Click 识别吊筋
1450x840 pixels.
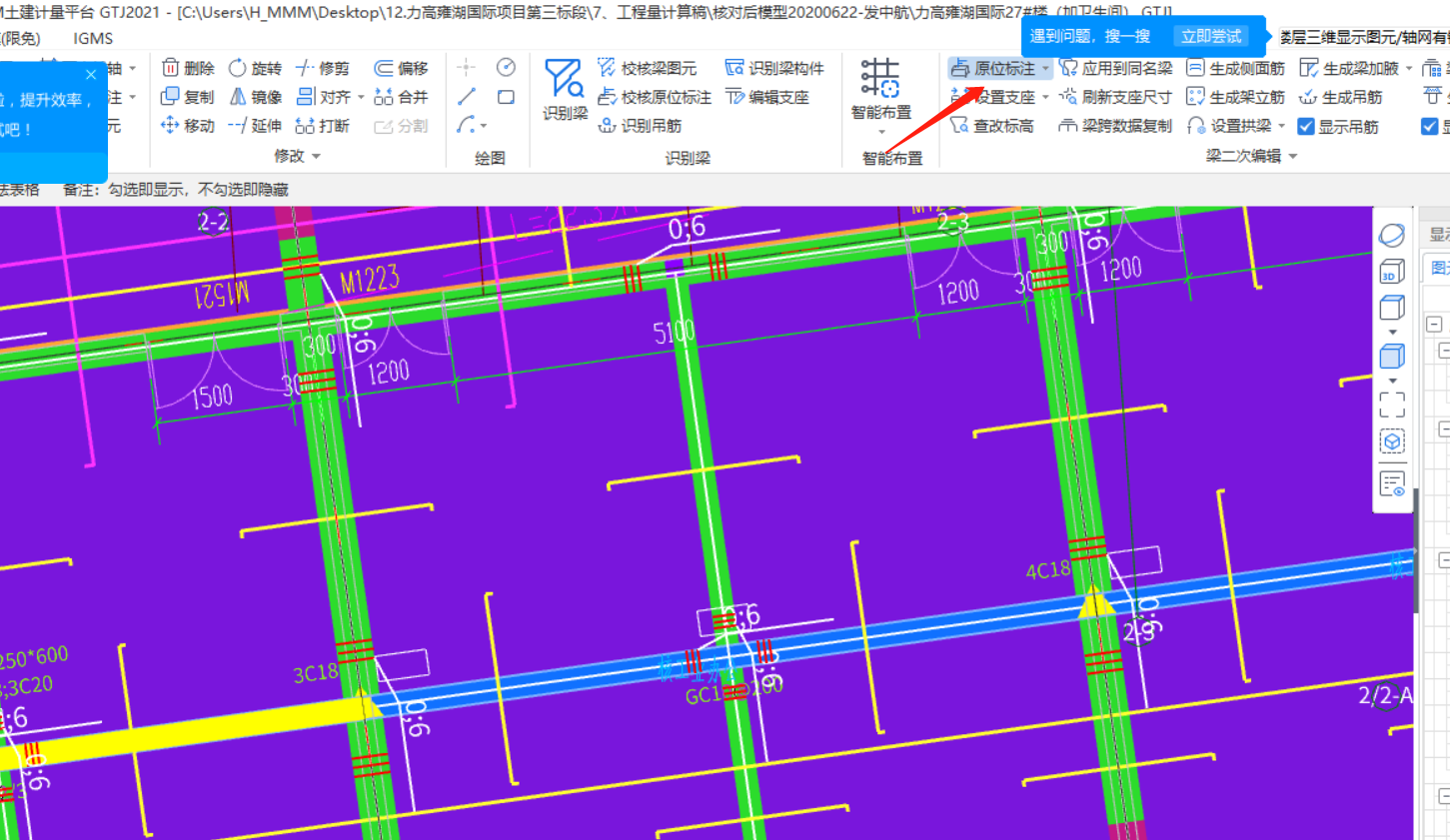point(640,126)
